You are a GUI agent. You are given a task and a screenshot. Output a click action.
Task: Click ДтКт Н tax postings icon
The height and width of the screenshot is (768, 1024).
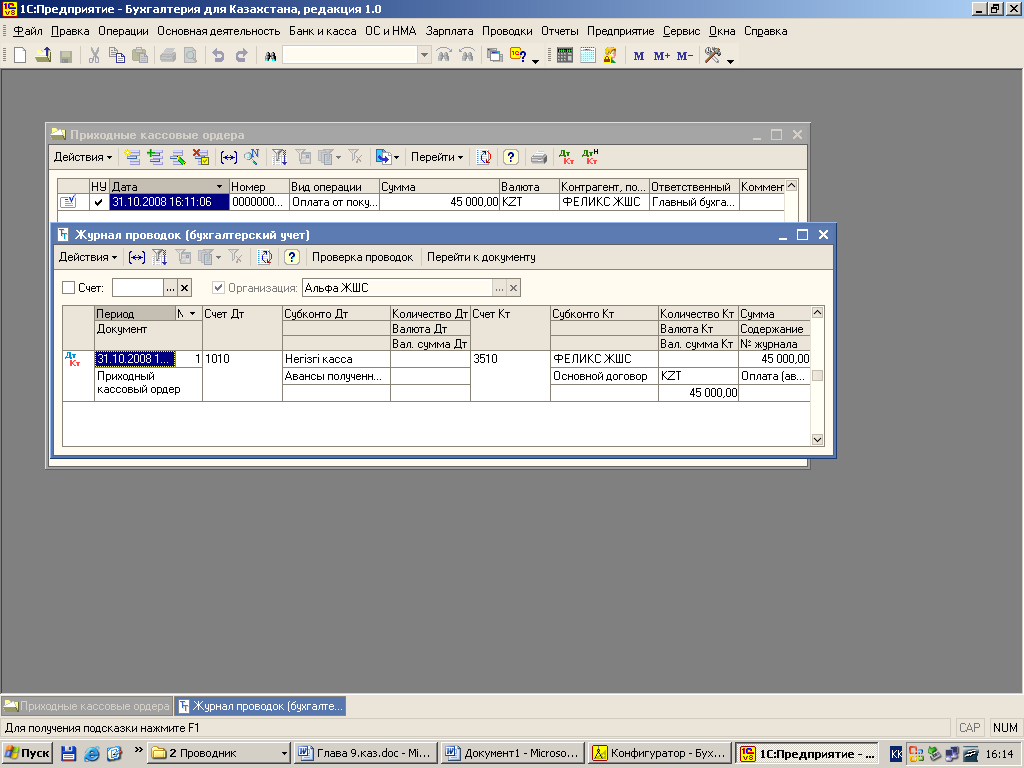click(590, 157)
